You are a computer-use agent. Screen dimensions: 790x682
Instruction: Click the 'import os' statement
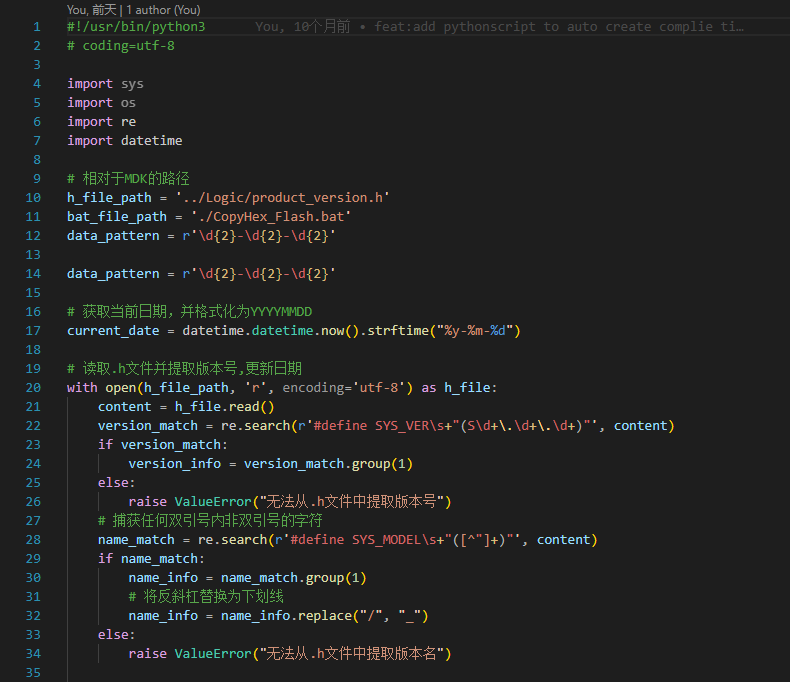coord(101,103)
